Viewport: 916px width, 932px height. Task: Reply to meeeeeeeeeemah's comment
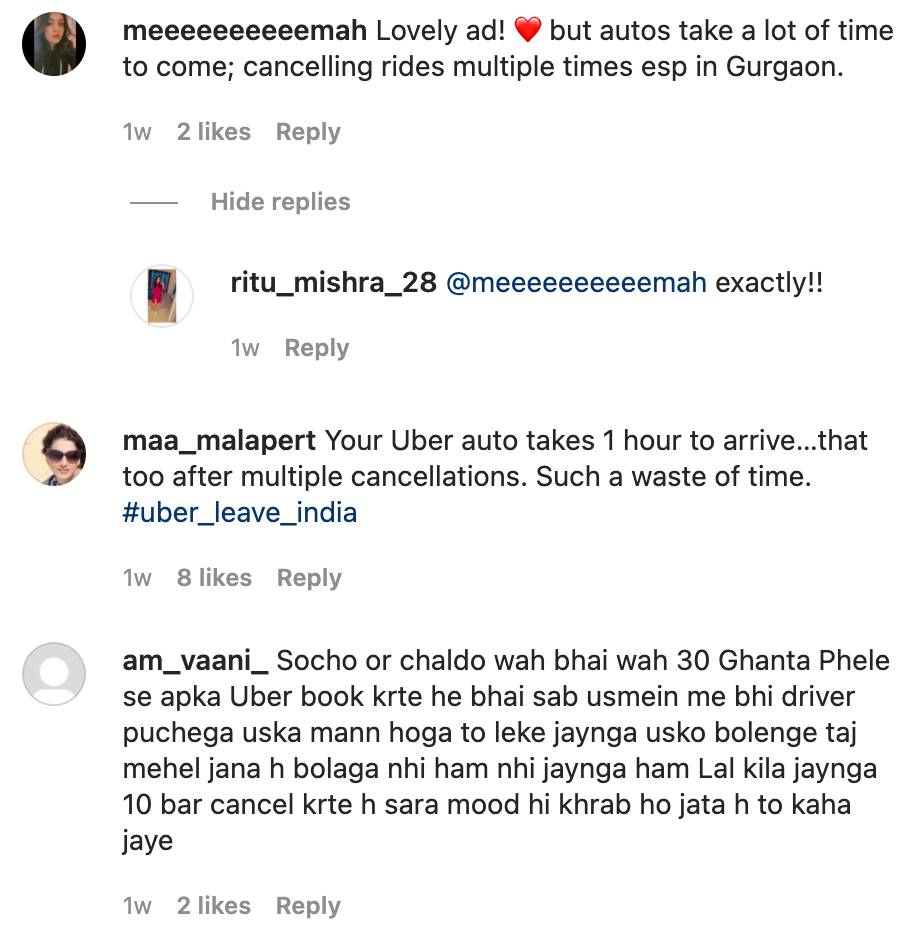pyautogui.click(x=308, y=132)
